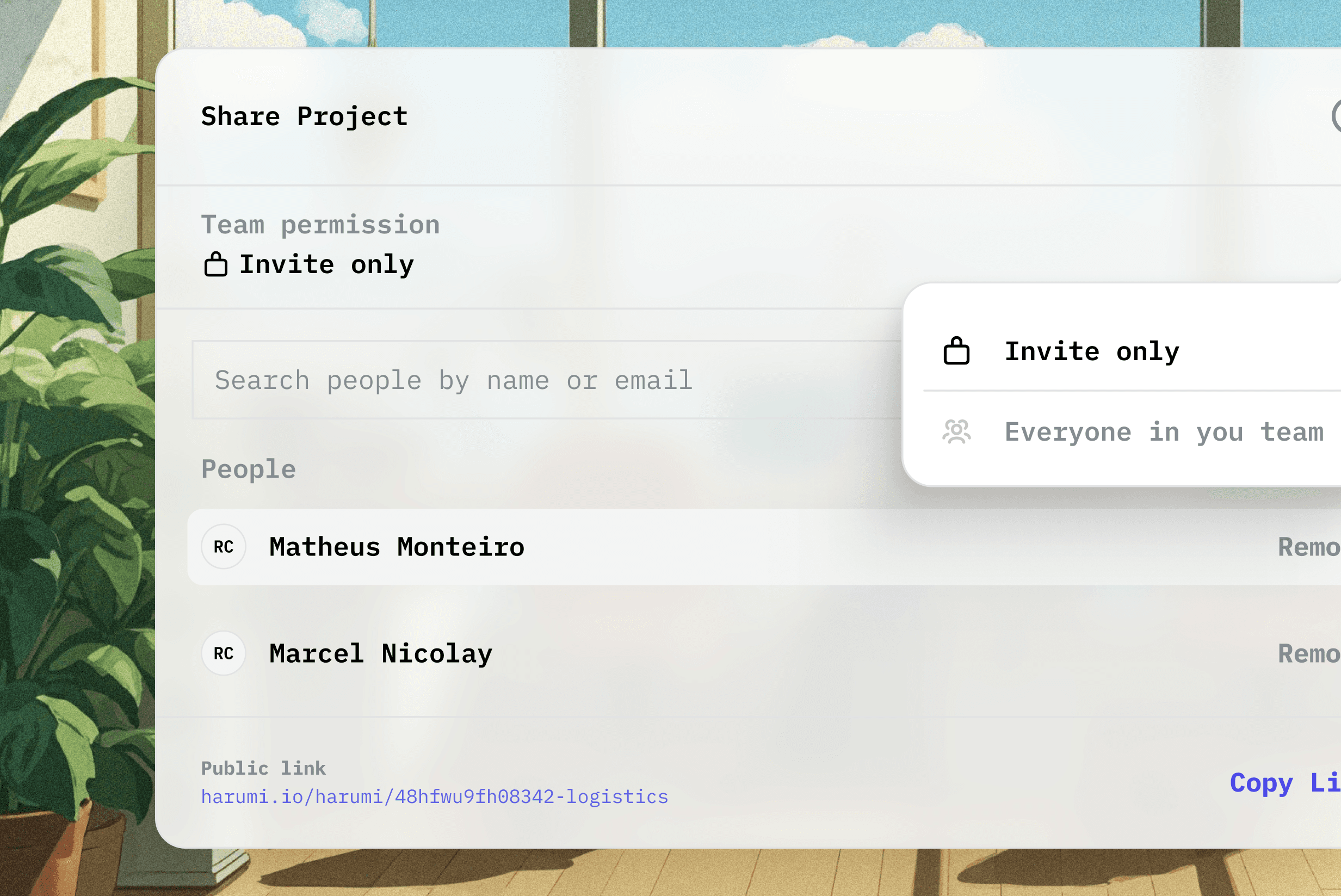Click the lock icon next to Invite only menu option
The width and height of the screenshot is (1341, 896).
click(957, 351)
